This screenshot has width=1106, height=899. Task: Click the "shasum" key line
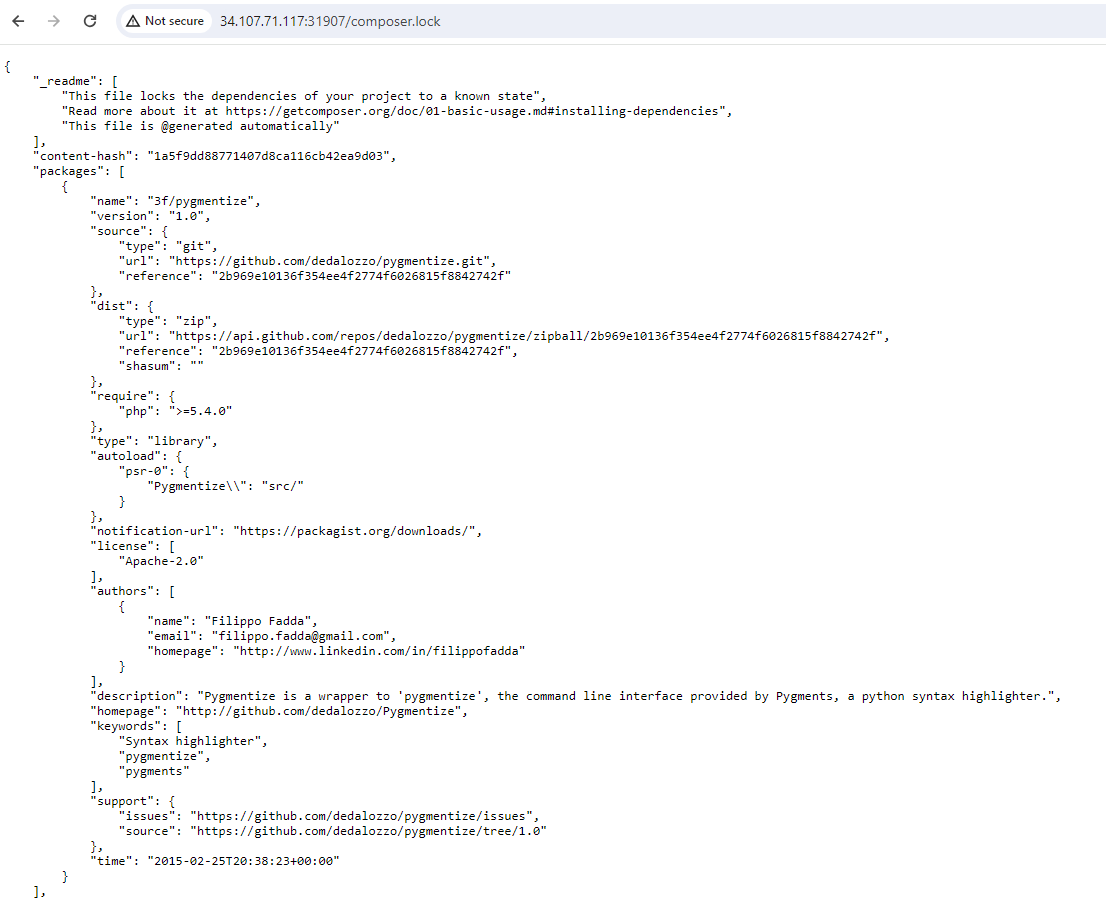coord(161,366)
